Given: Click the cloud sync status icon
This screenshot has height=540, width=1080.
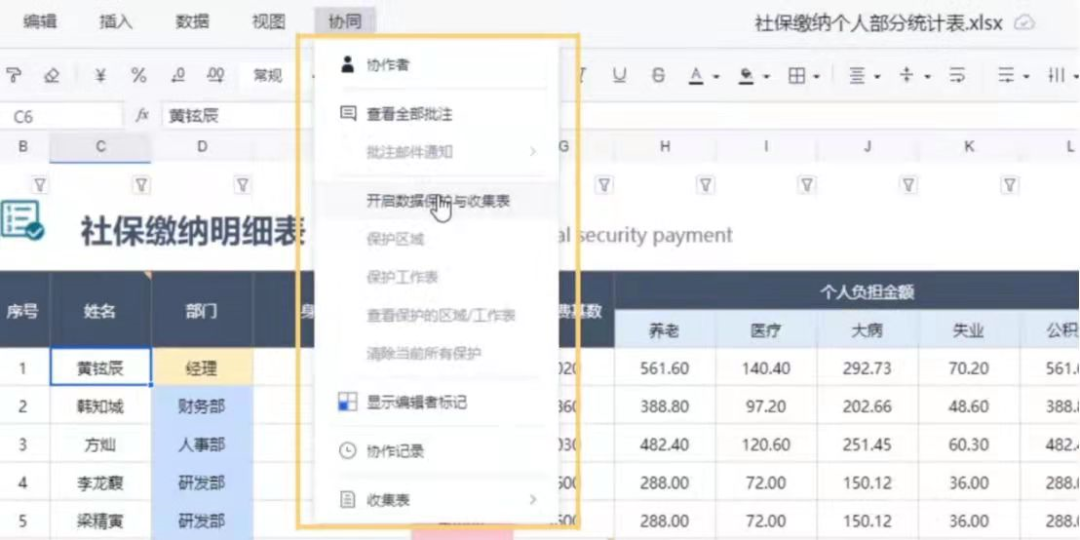Looking at the screenshot, I should tap(1024, 23).
